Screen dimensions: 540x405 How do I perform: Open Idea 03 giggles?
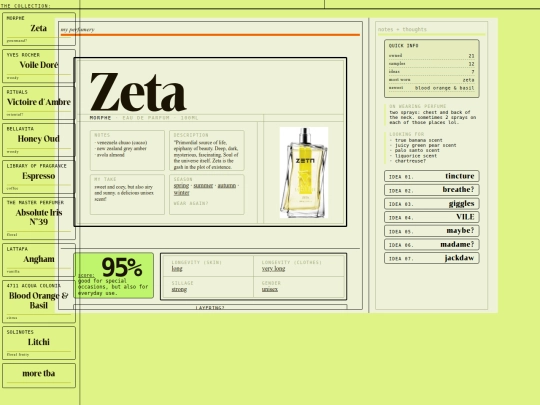point(432,204)
